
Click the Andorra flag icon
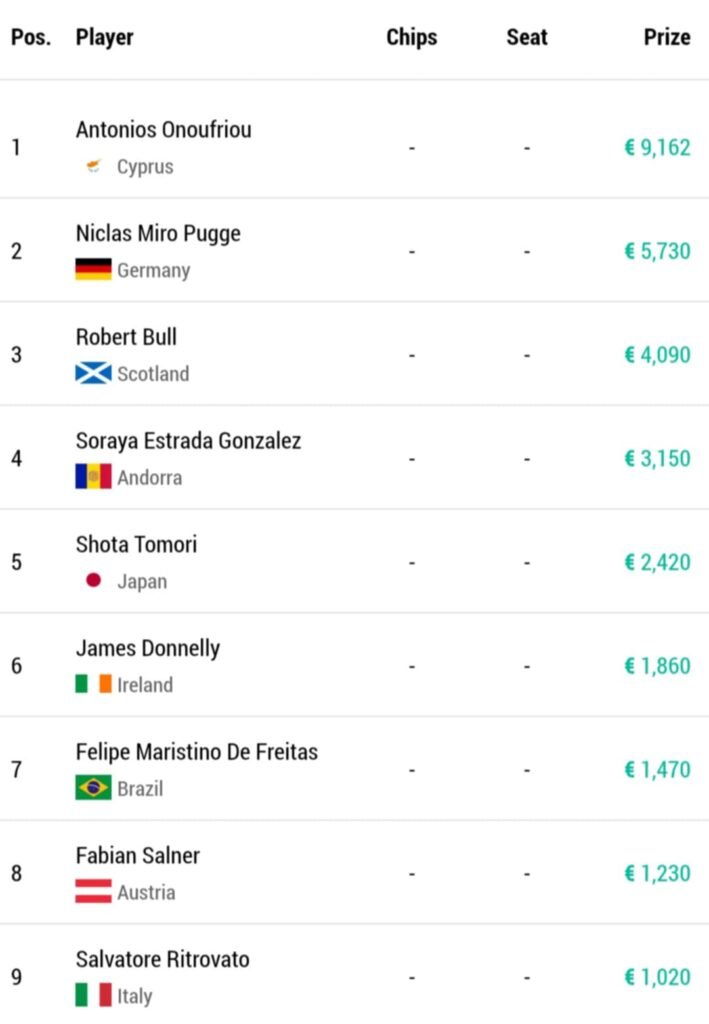click(93, 477)
